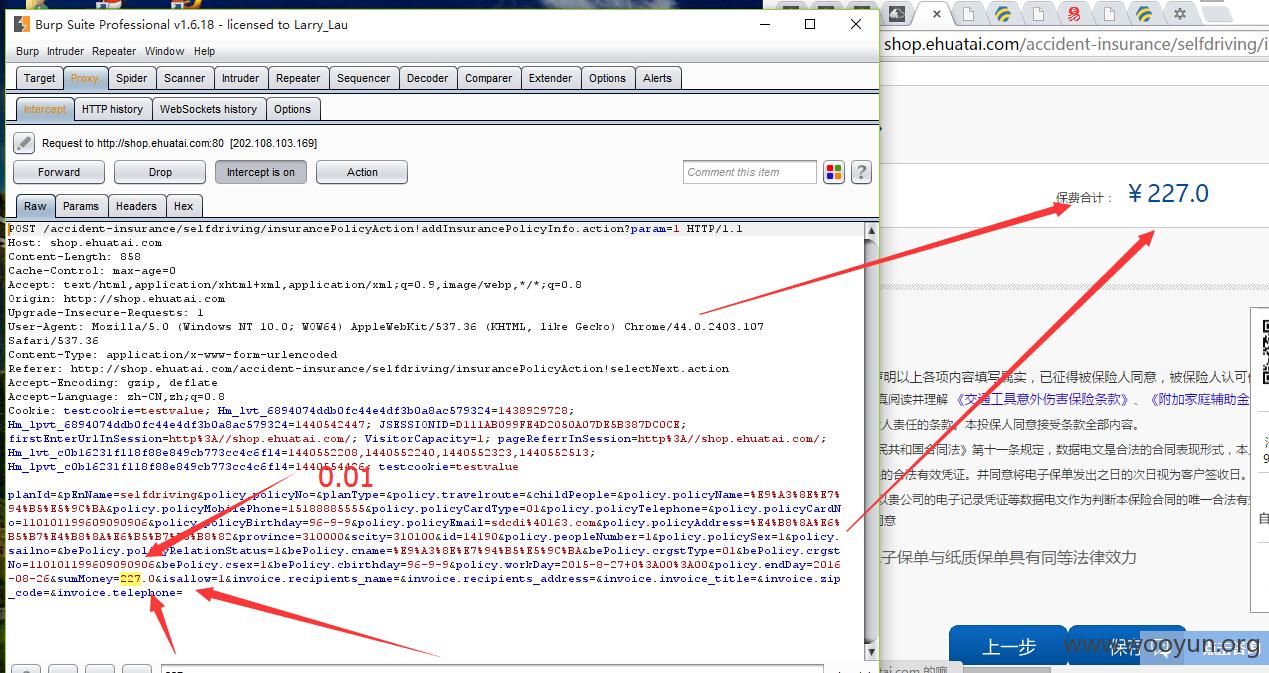Open the Repeater menu in menu bar
The image size is (1269, 673).
[114, 51]
